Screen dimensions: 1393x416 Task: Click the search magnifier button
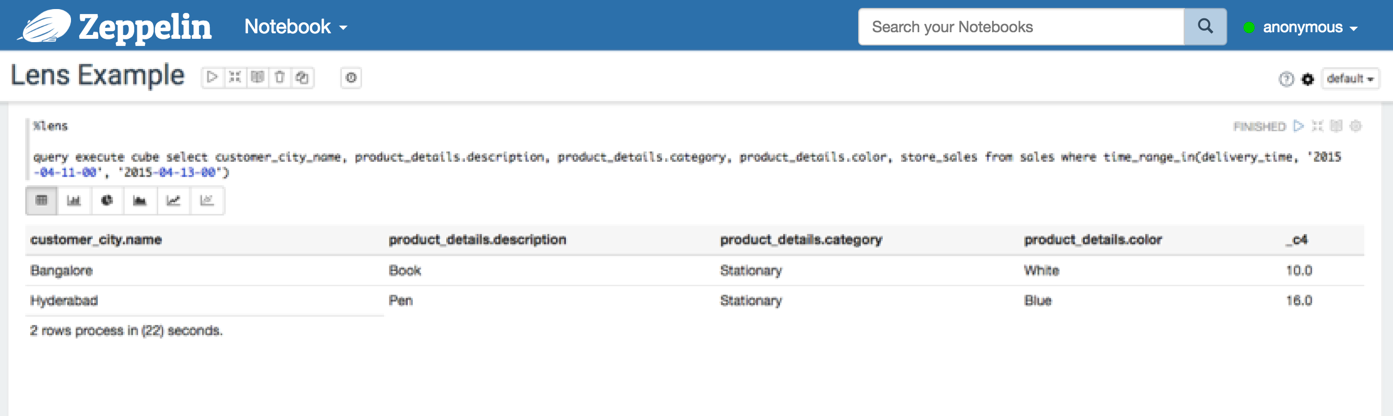pyautogui.click(x=1205, y=27)
